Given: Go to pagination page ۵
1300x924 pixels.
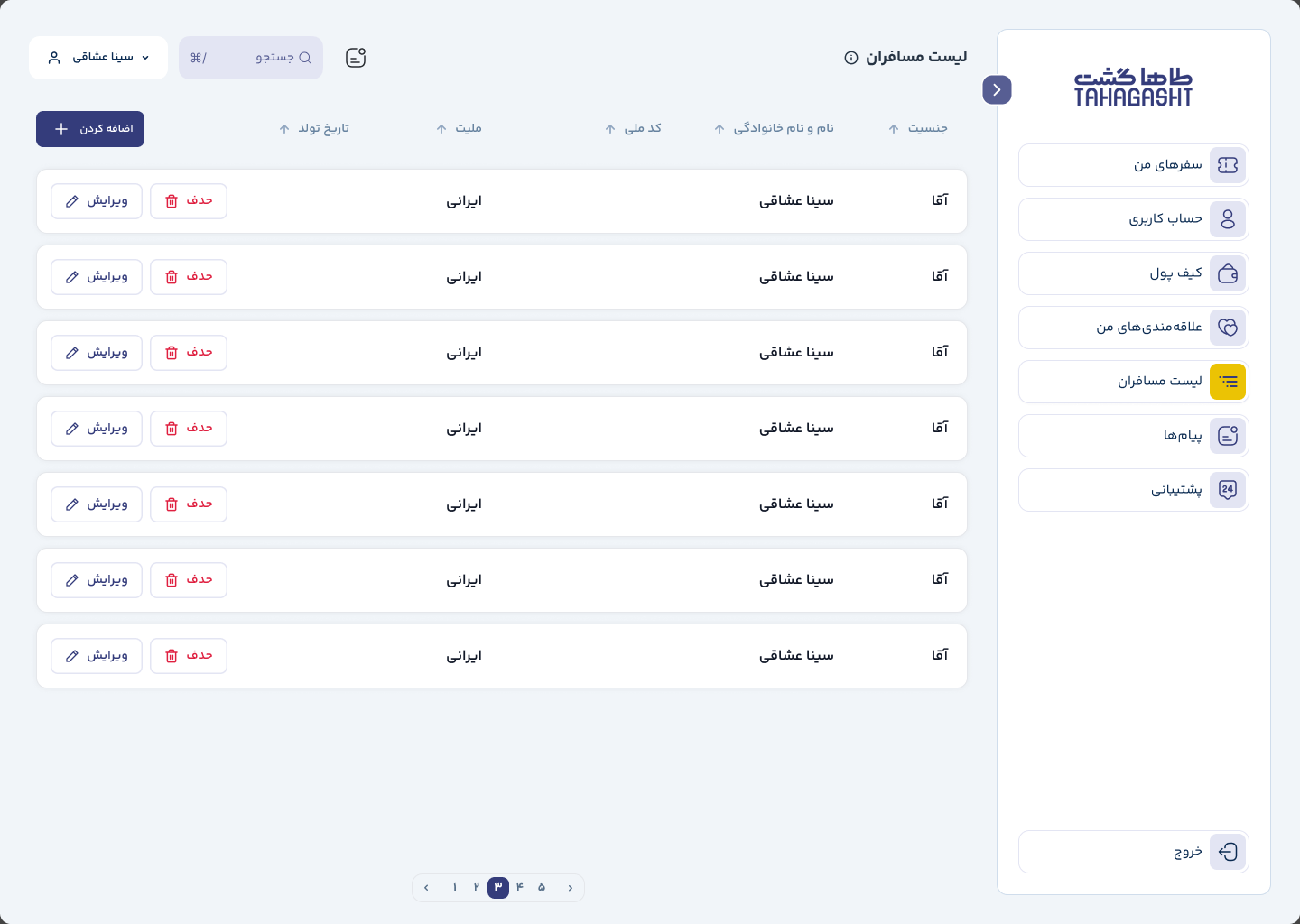Looking at the screenshot, I should pos(542,888).
